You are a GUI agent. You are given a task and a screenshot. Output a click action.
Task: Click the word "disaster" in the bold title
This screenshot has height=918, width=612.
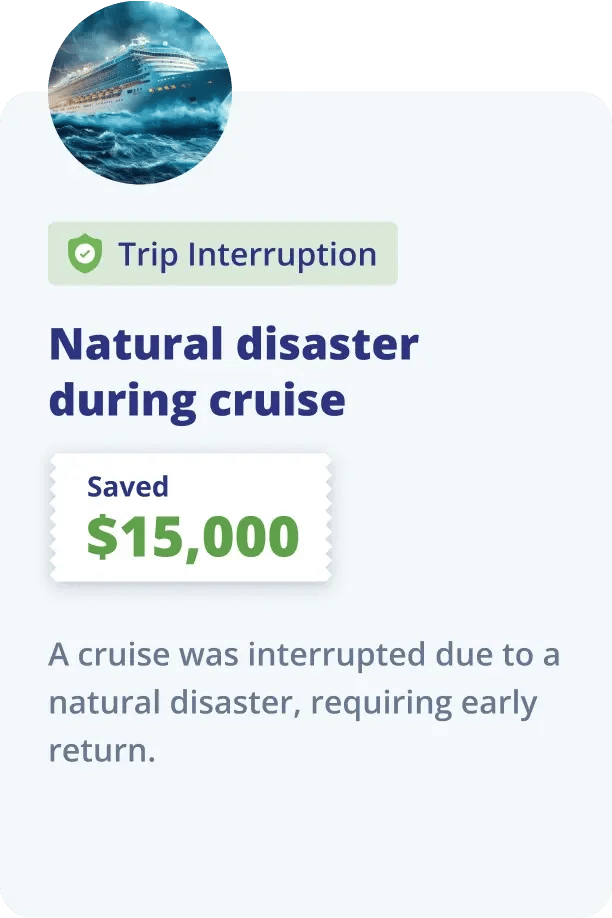[326, 345]
